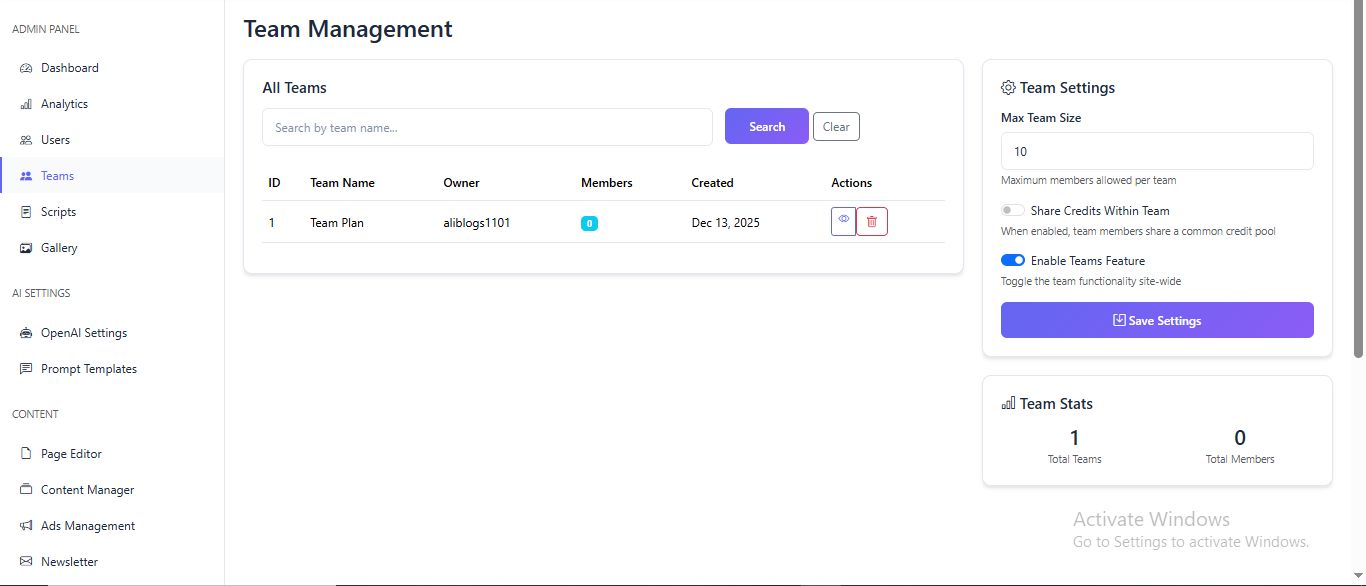The width and height of the screenshot is (1366, 586).
Task: Open Prompt Templates menu item
Action: tap(88, 369)
